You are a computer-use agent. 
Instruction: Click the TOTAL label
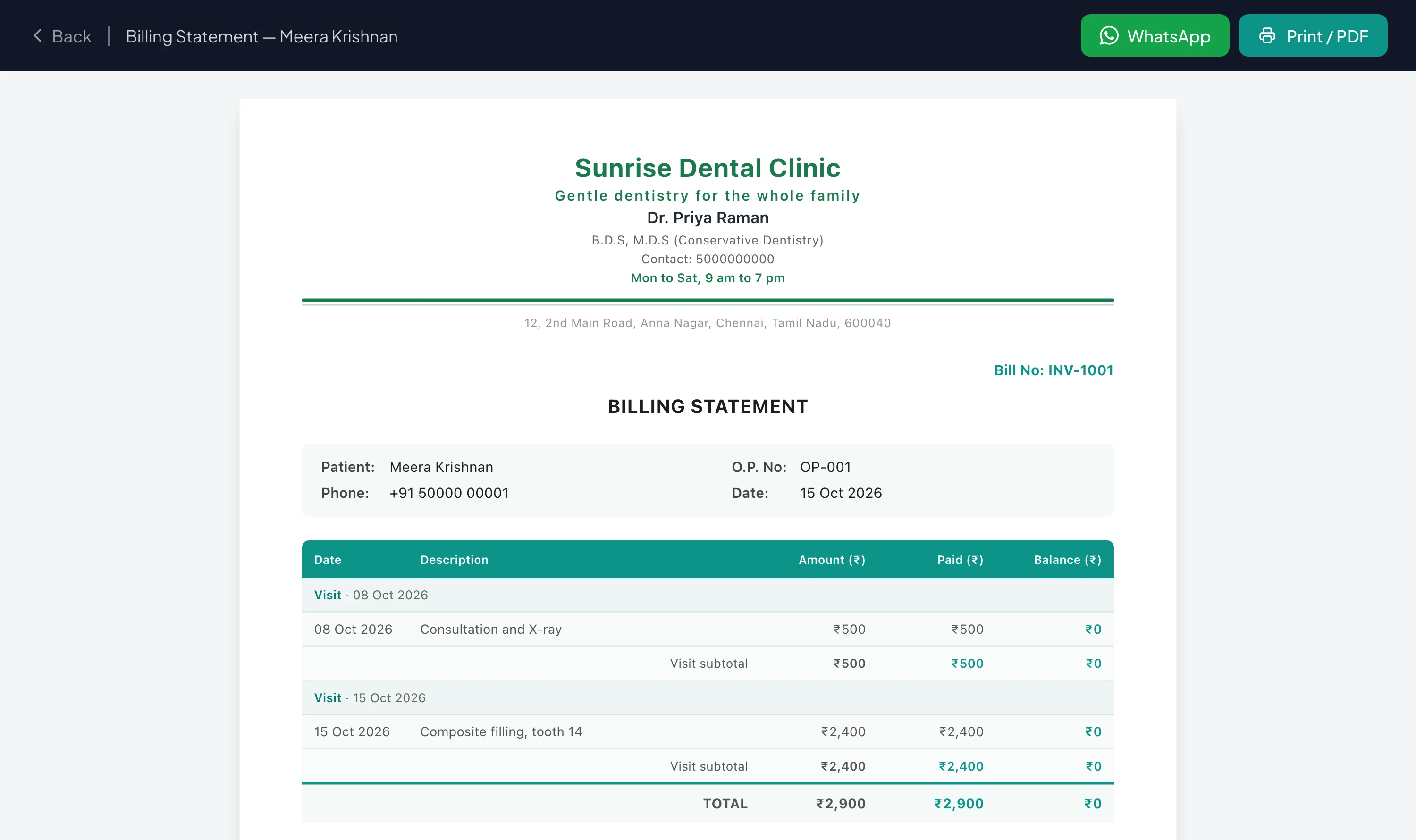click(x=725, y=804)
